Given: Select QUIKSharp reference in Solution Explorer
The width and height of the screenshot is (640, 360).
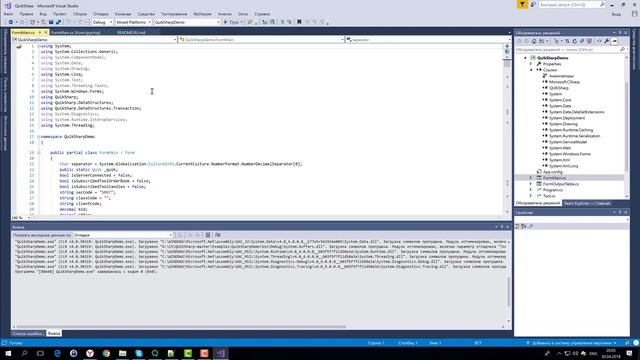Looking at the screenshot, I should [x=558, y=88].
